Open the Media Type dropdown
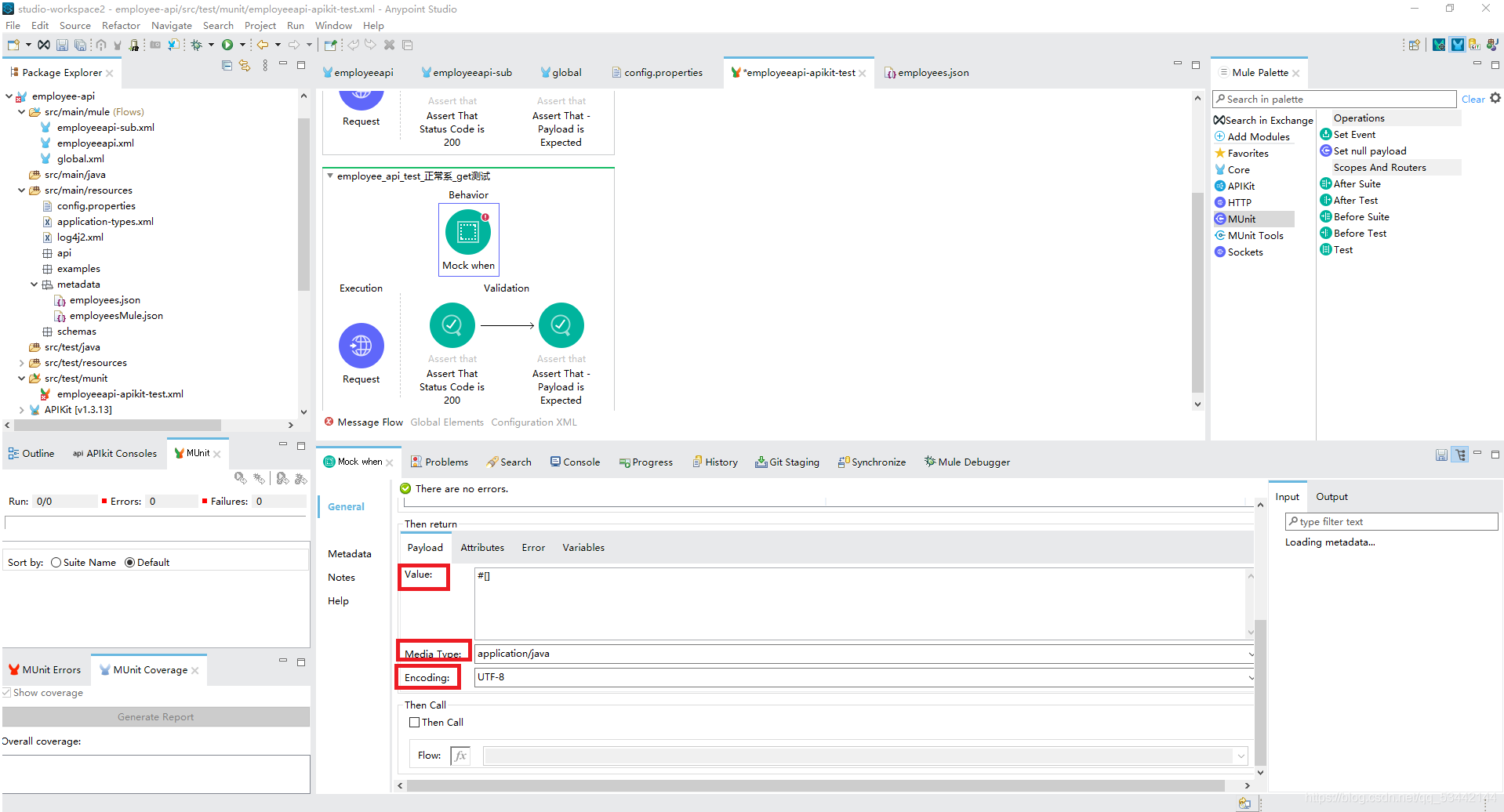 point(1251,654)
